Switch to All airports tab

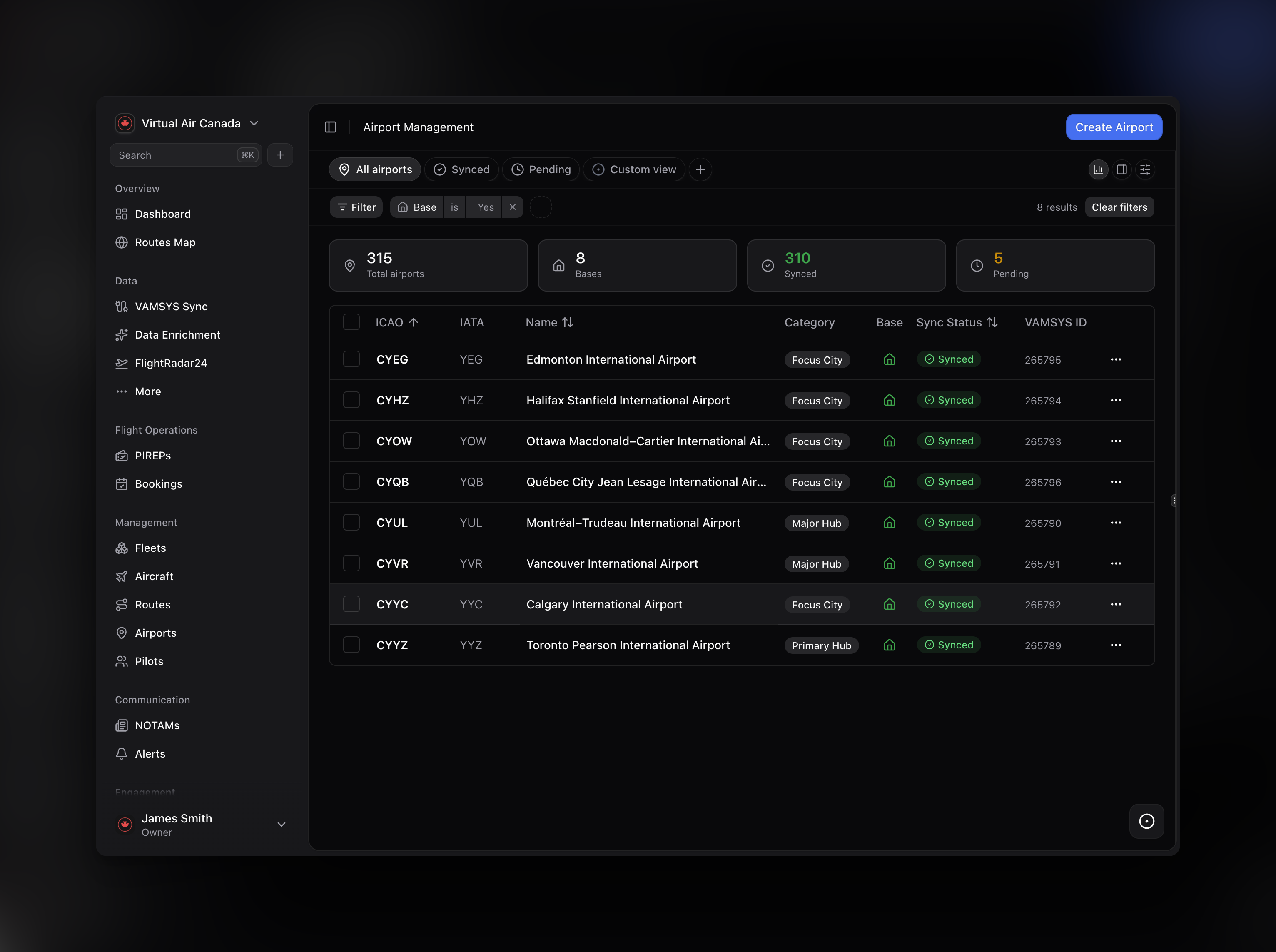tap(375, 169)
